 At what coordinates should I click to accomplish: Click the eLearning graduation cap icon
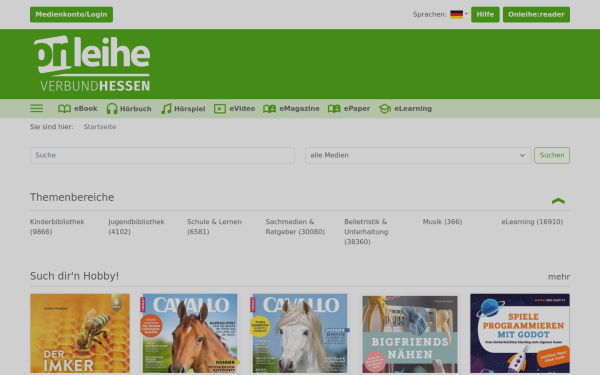385,109
